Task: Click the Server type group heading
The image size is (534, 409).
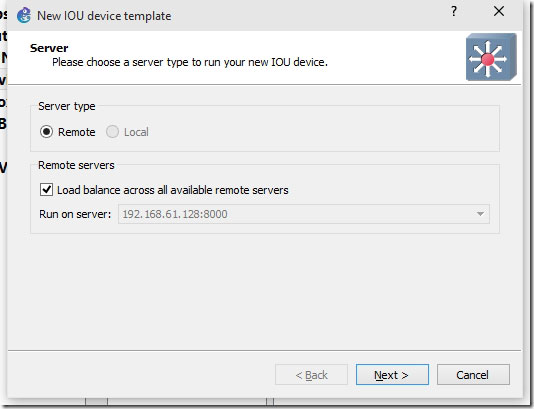Action: [x=67, y=106]
